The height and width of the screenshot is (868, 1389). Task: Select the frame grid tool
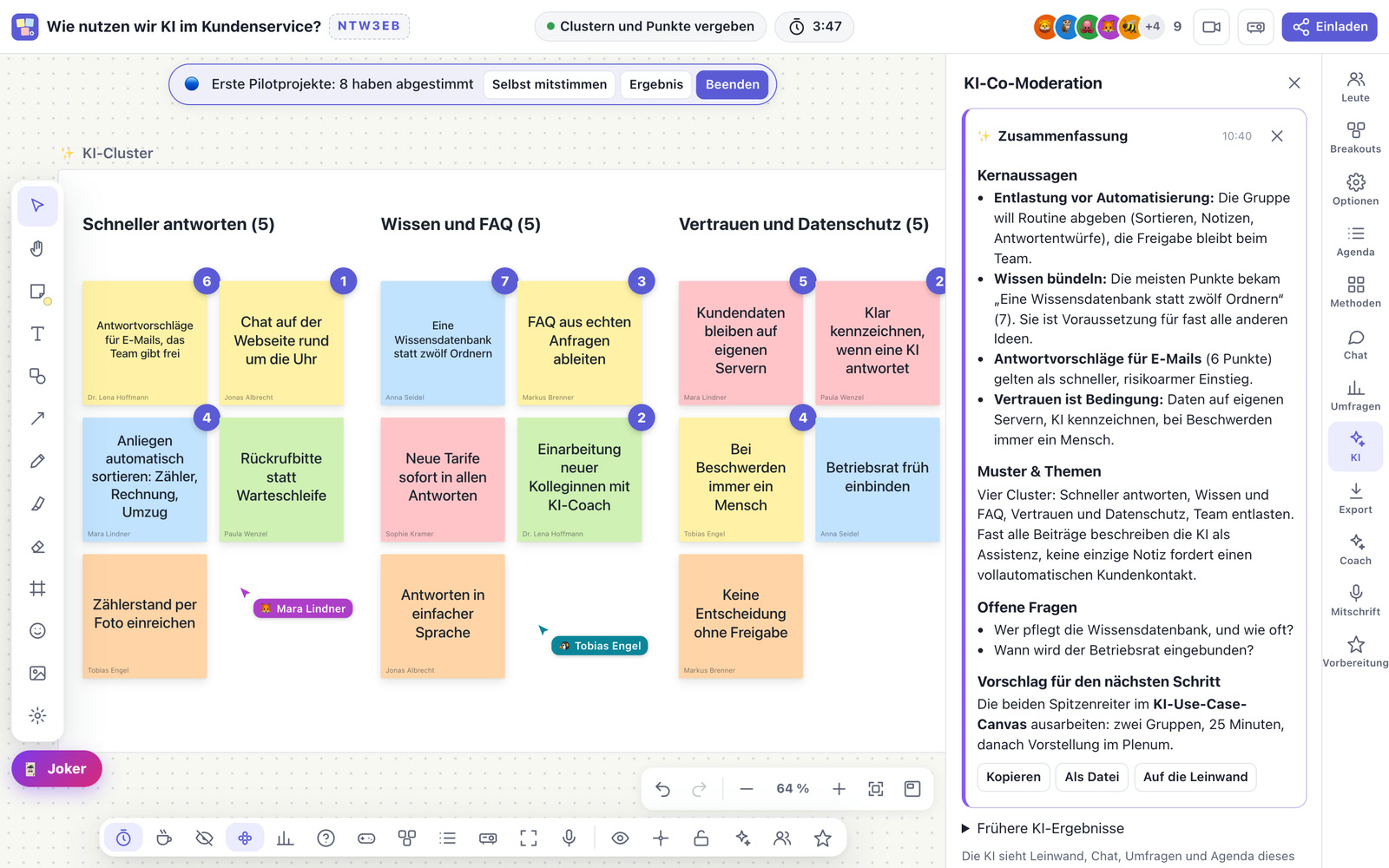coord(37,589)
